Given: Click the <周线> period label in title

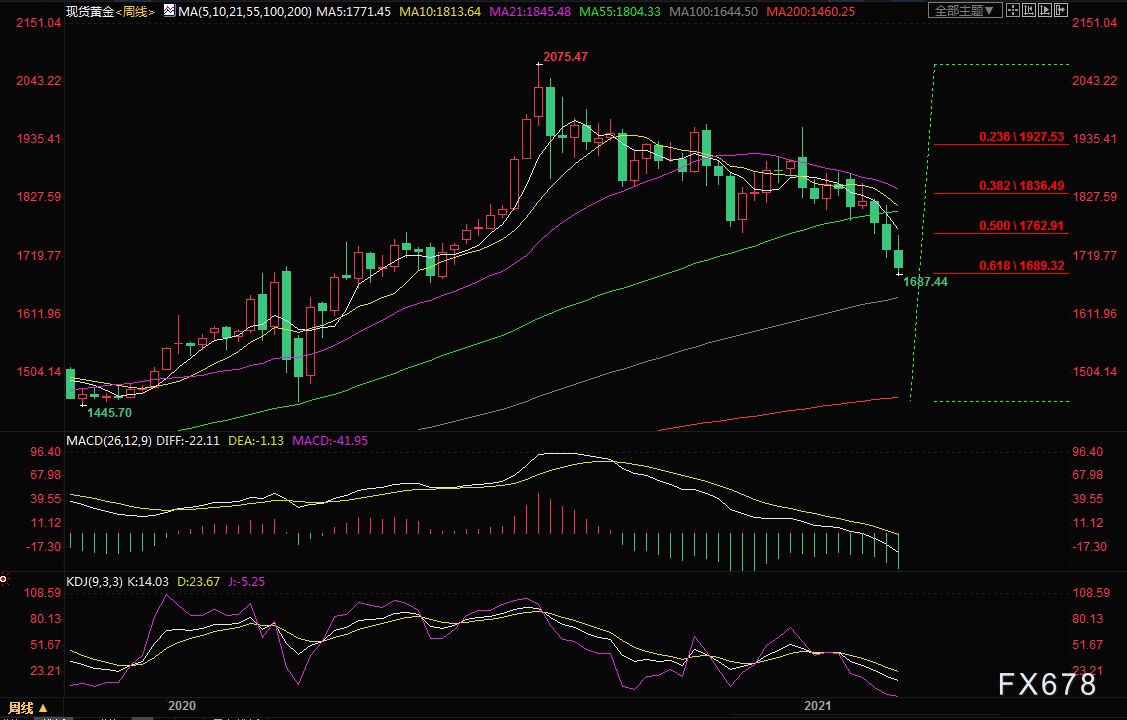Looking at the screenshot, I should tap(135, 11).
